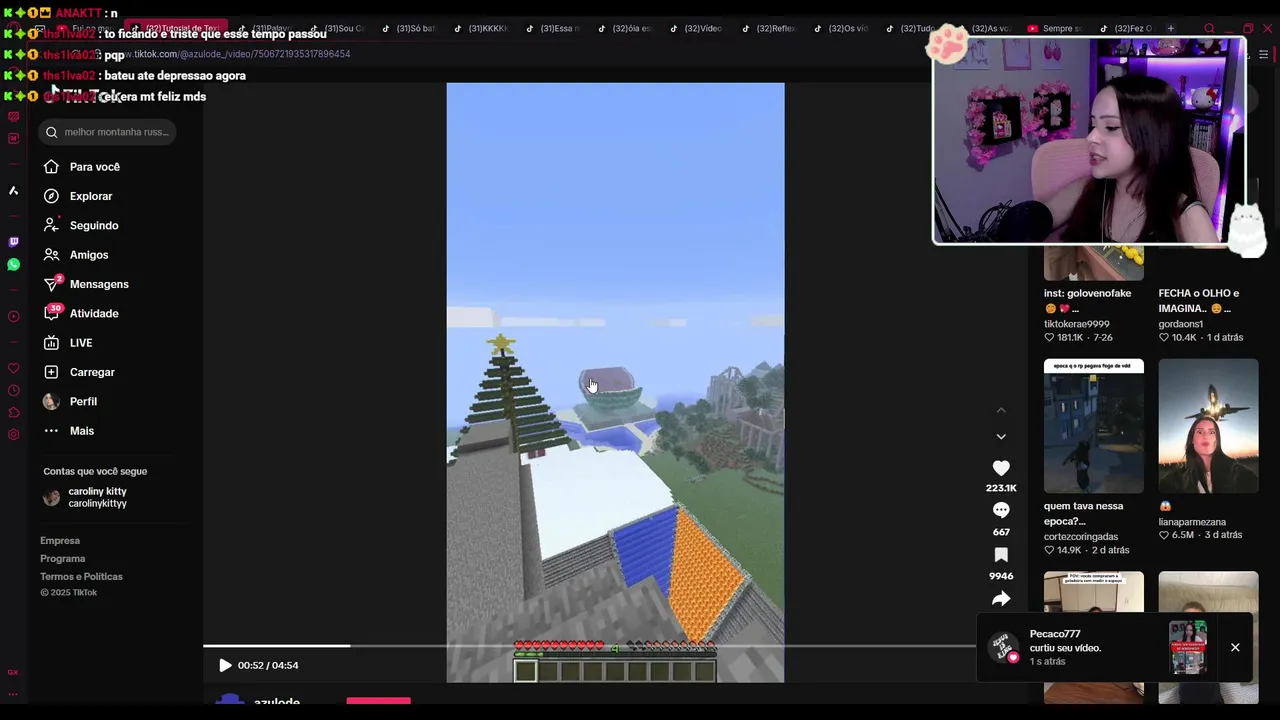This screenshot has height=720, width=1280.
Task: Open the Mensagens icon with badge
Action: click(x=51, y=284)
